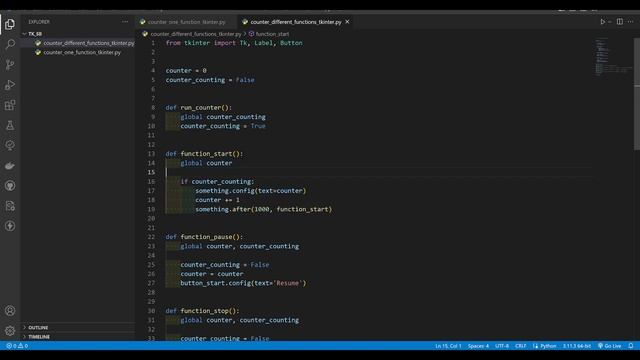
Task: Click 'from tkinter import' on line 1
Action: [x=200, y=43]
